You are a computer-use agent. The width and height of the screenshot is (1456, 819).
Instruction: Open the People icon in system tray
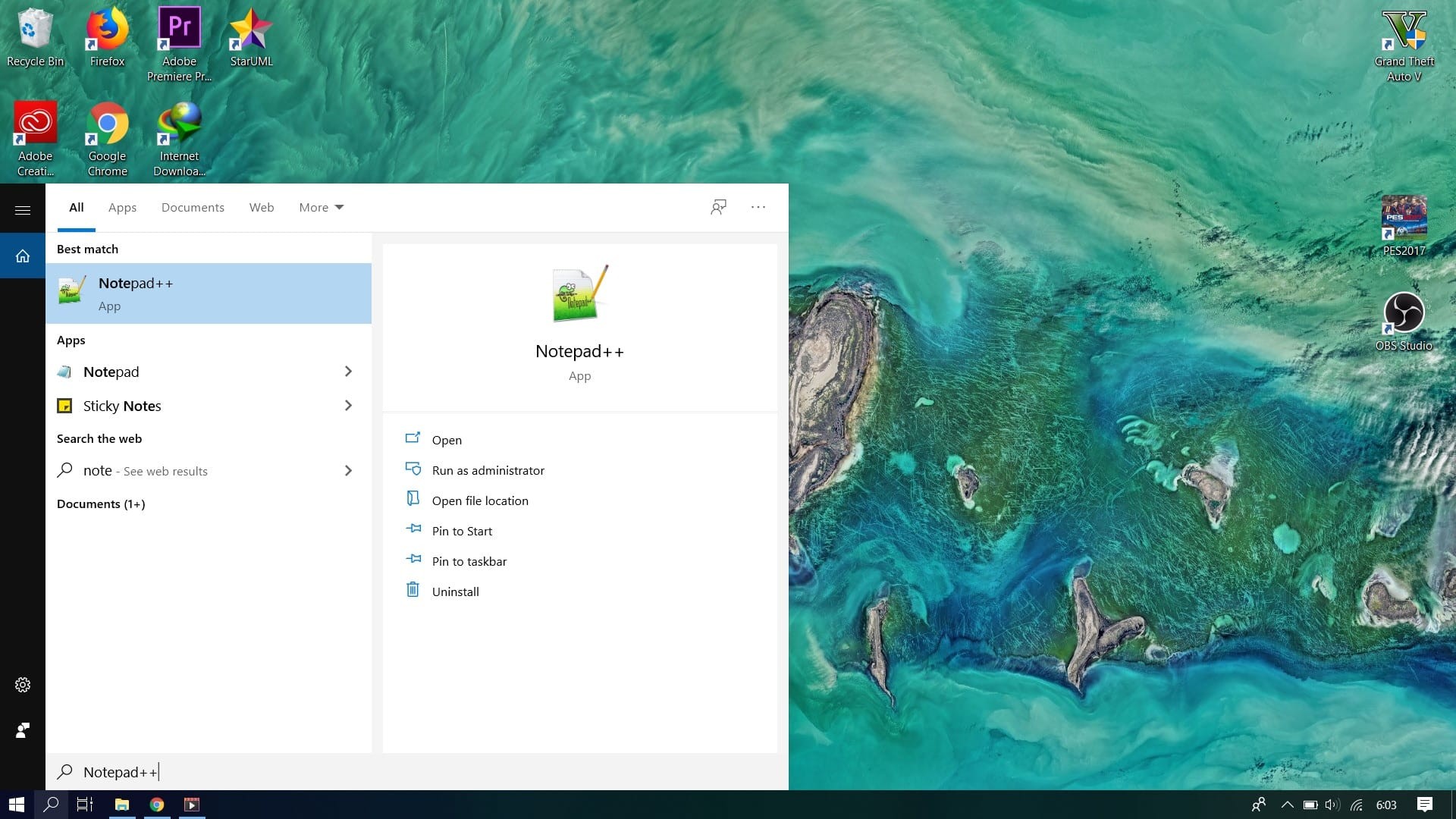(x=1259, y=805)
